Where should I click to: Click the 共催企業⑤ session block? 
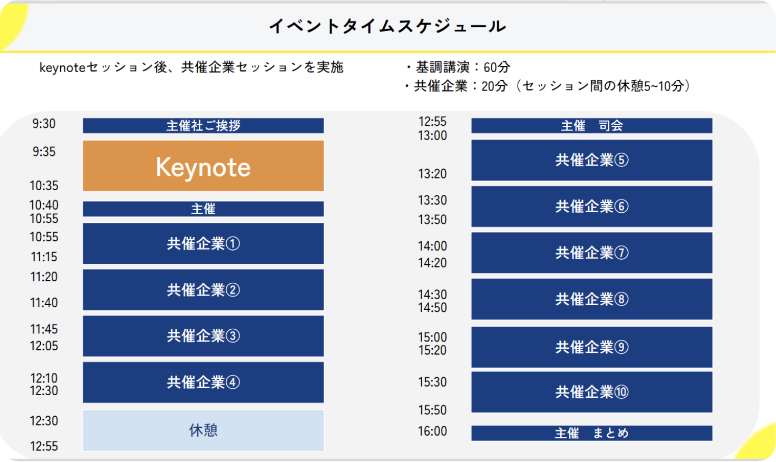(592, 160)
